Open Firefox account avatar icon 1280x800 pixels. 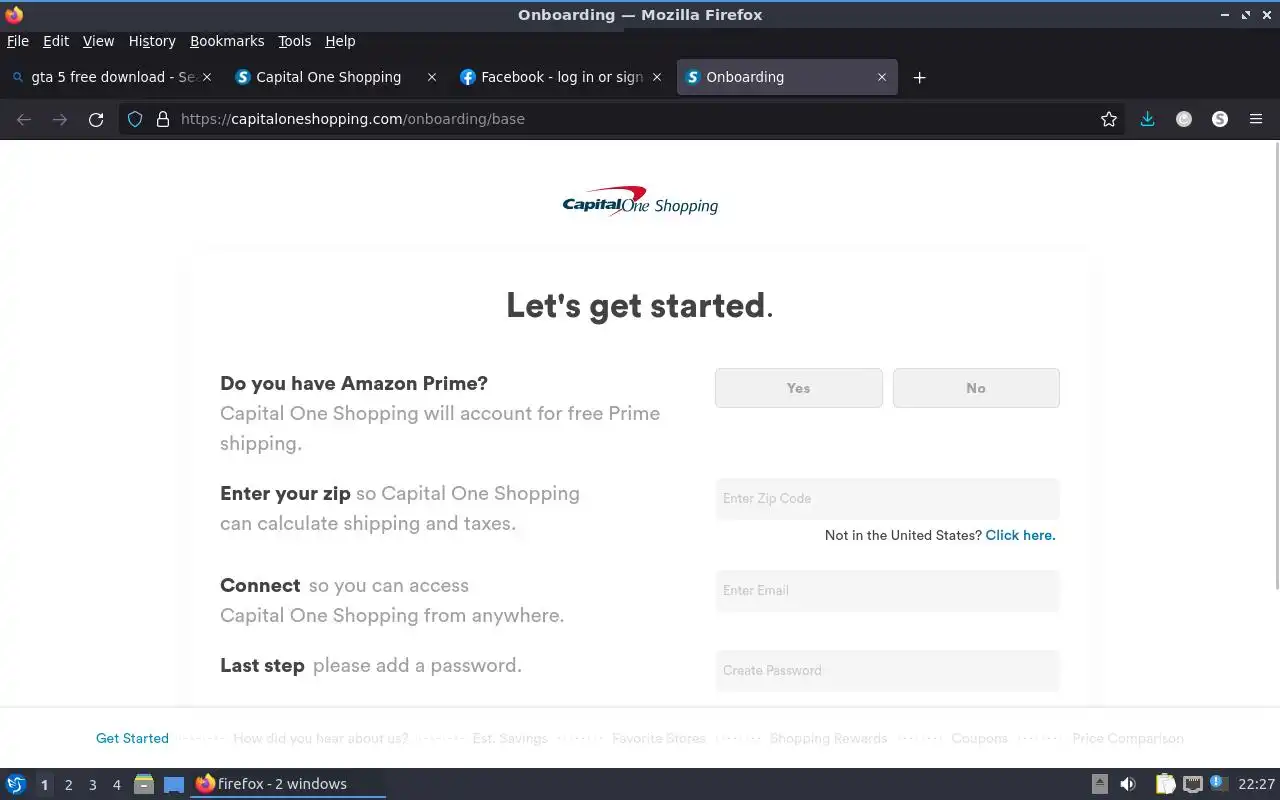click(x=1184, y=119)
